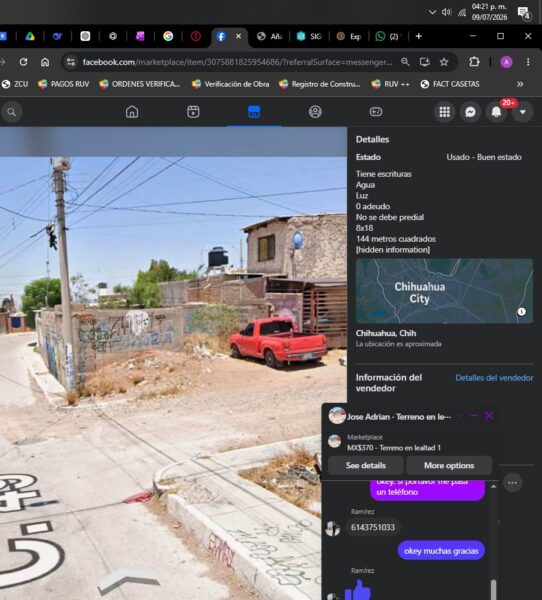Open the Gaming controller icon
Image resolution: width=542 pixels, height=600 pixels.
375,112
